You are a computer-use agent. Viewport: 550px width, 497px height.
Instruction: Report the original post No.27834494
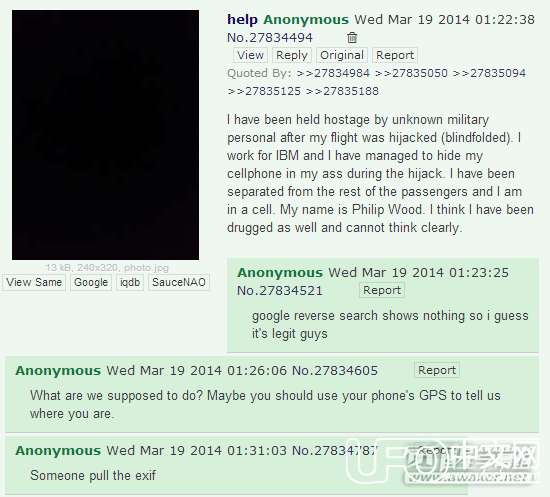click(395, 55)
